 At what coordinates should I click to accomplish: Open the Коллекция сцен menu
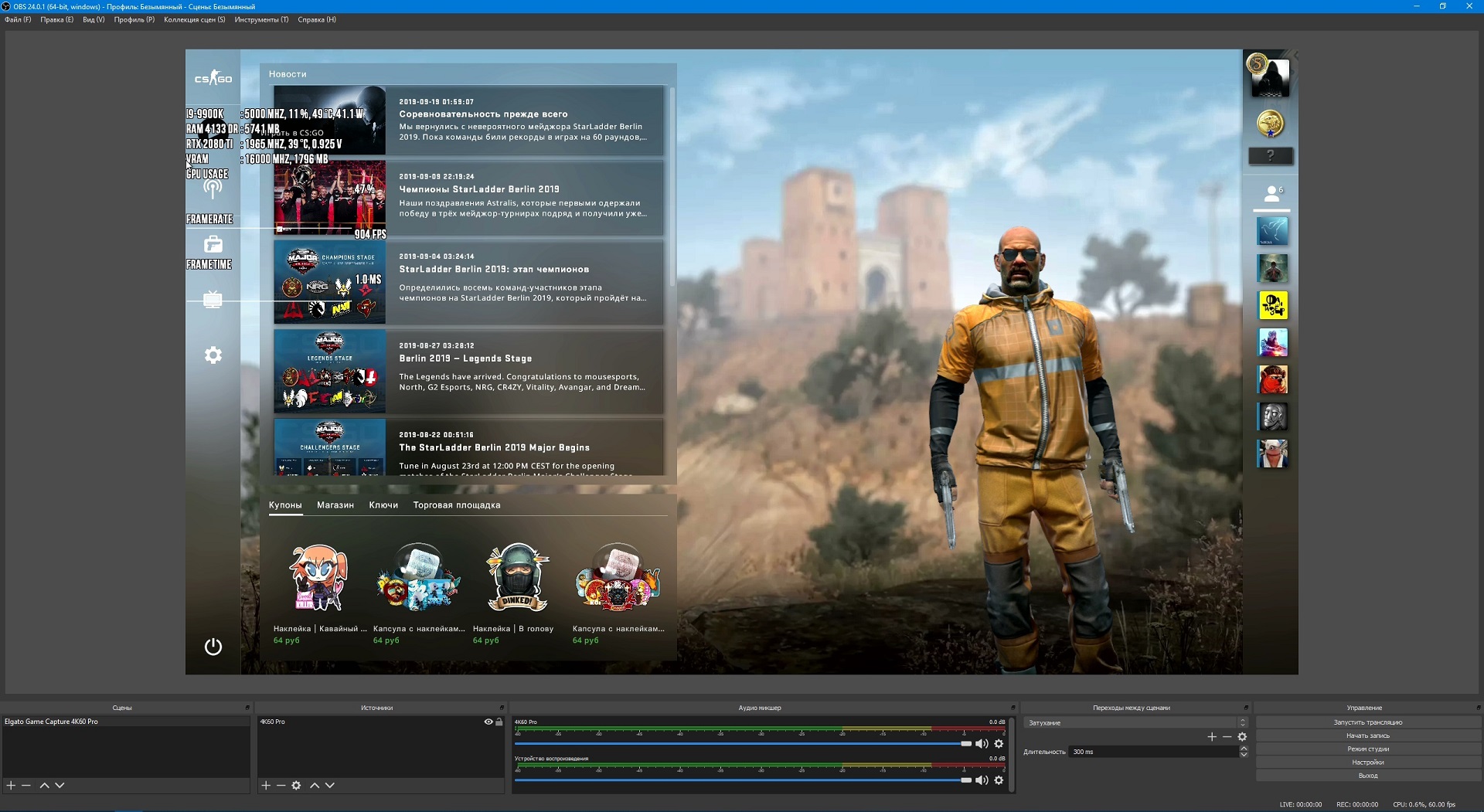point(195,19)
